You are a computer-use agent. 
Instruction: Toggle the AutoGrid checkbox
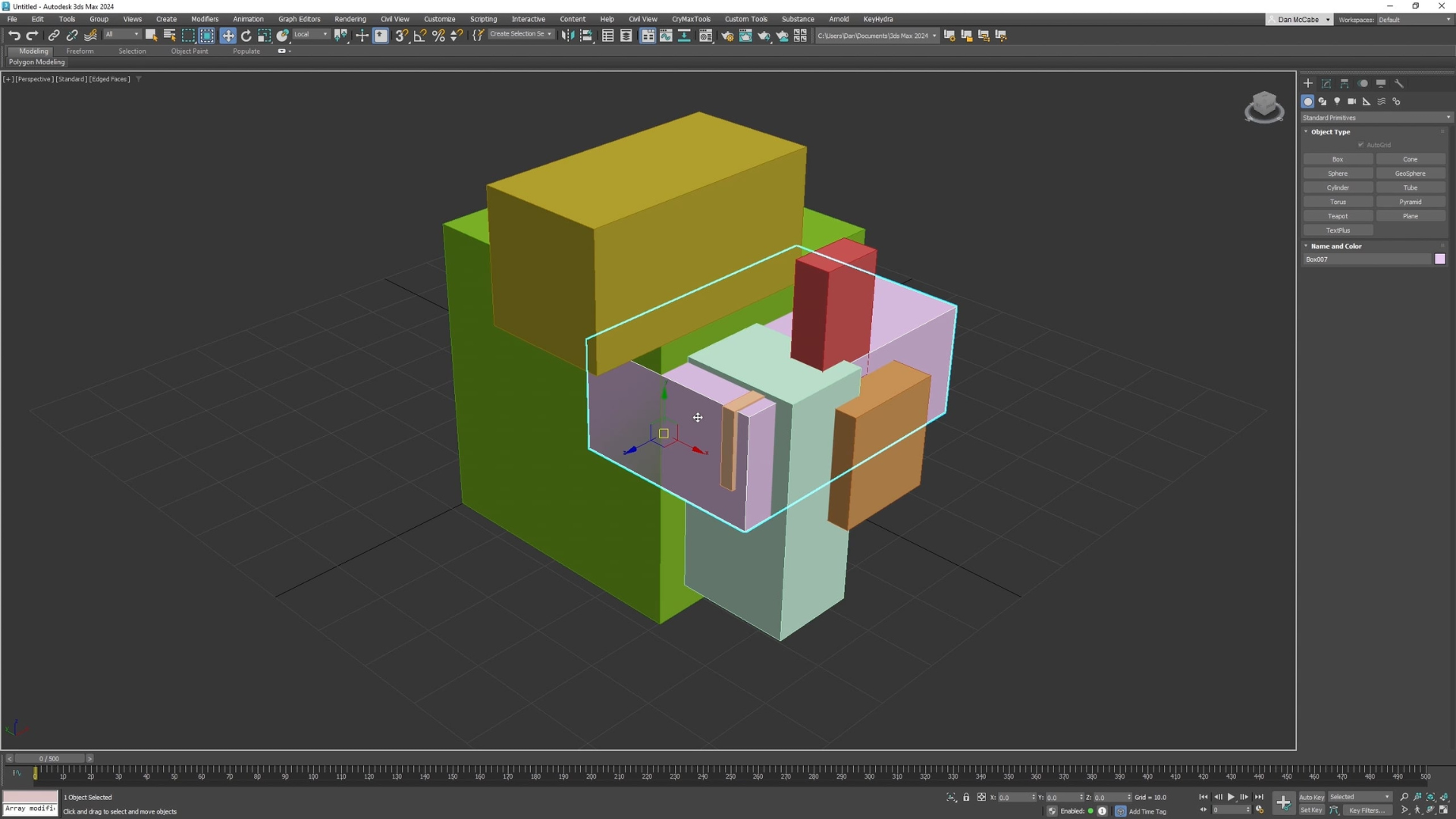coord(1361,145)
